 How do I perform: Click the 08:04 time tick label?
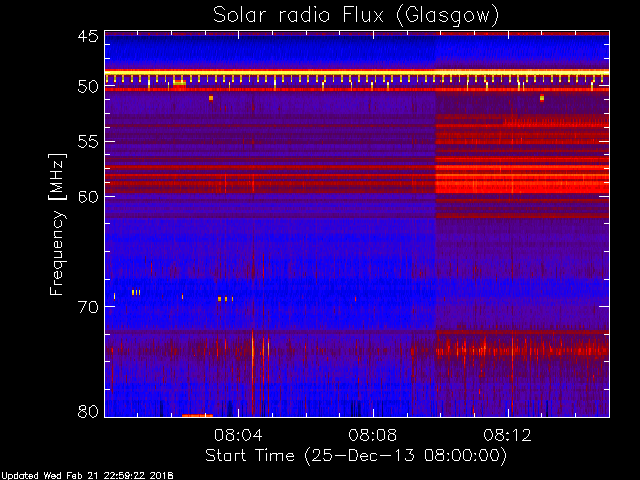coord(238,435)
